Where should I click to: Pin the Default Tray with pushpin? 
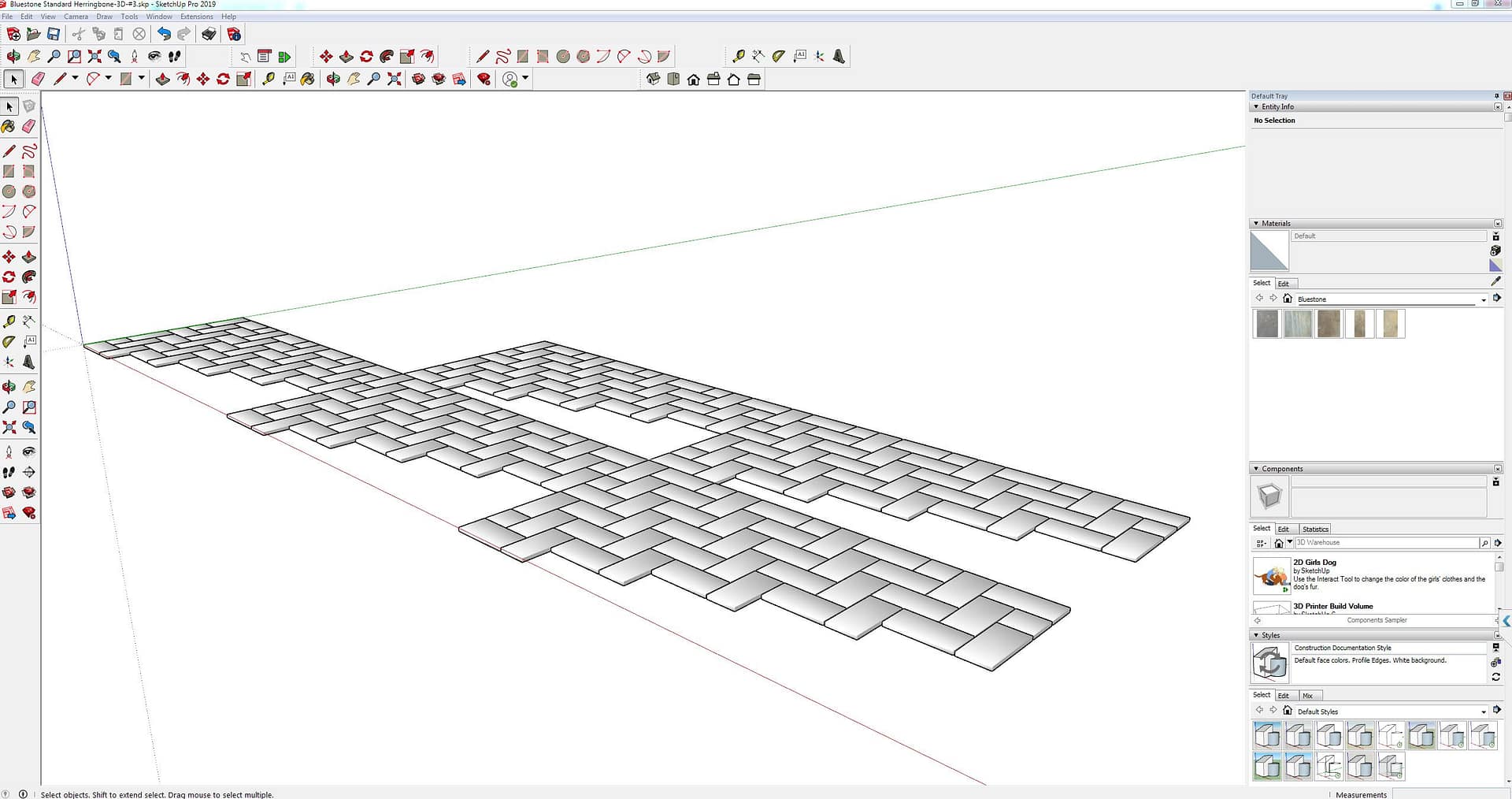click(1496, 96)
